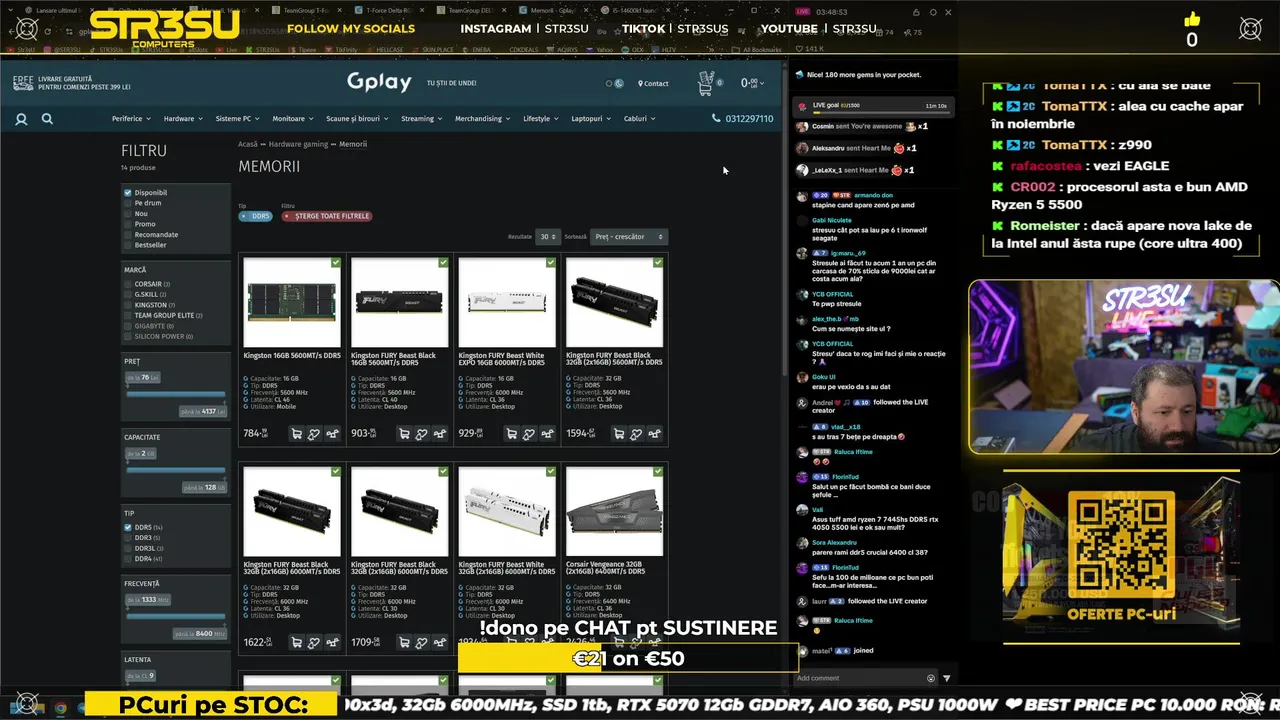Adjust the Capacitate range slider

click(x=175, y=470)
